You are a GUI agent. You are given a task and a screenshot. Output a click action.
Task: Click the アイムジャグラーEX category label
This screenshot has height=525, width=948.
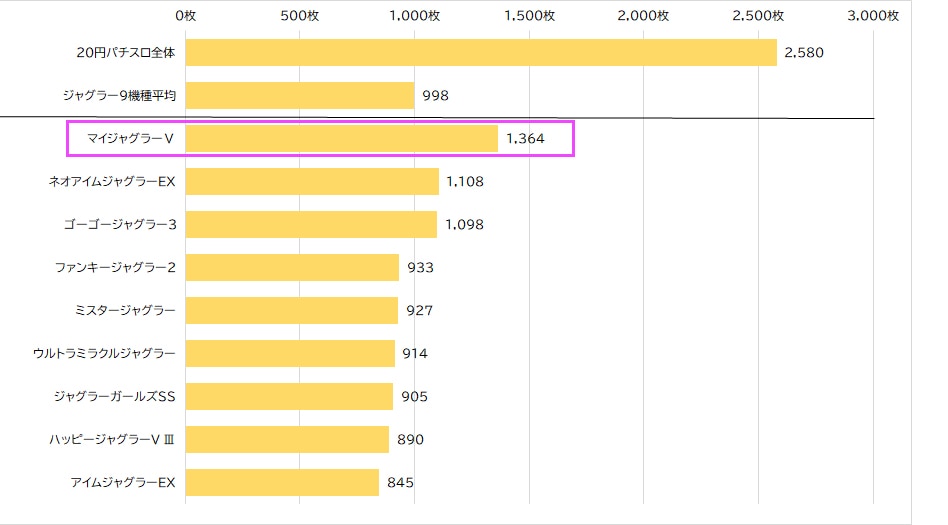123,483
